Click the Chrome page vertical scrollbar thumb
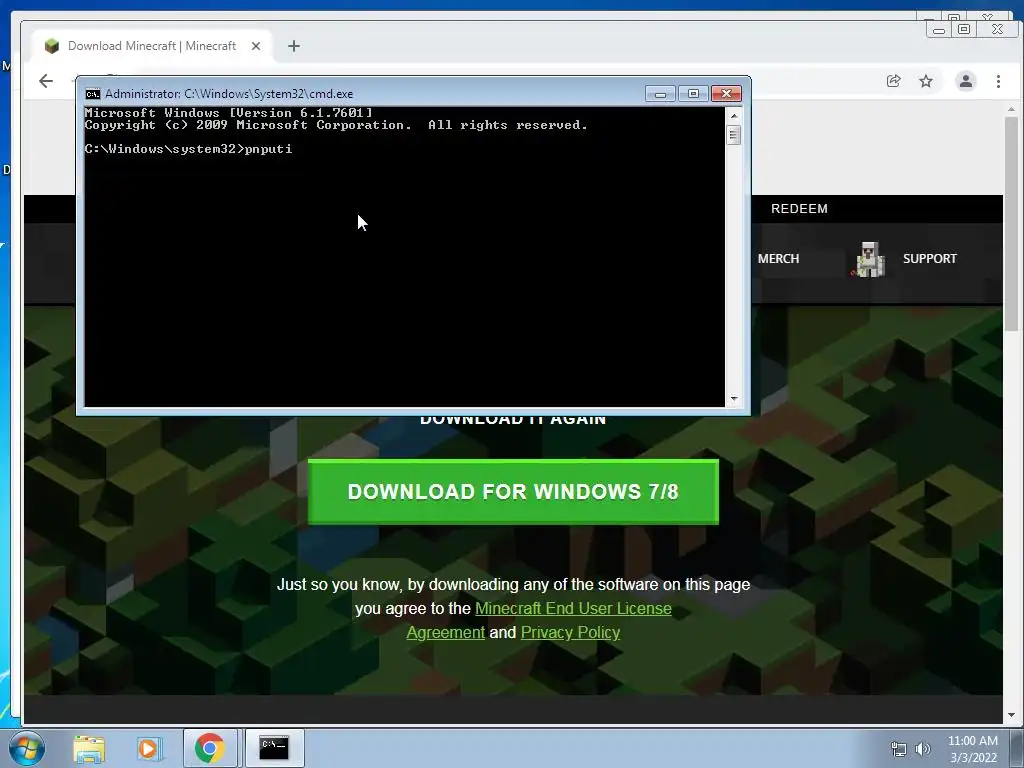 (x=1012, y=223)
